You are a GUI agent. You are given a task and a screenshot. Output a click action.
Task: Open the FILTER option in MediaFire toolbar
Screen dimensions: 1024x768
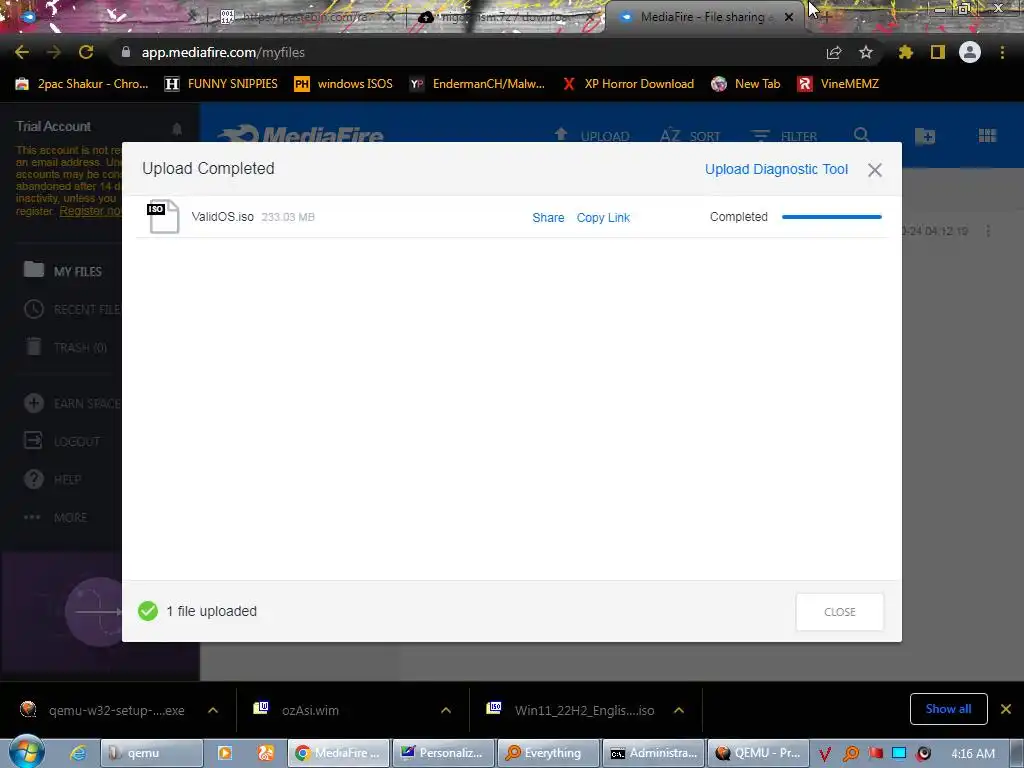pyautogui.click(x=783, y=136)
